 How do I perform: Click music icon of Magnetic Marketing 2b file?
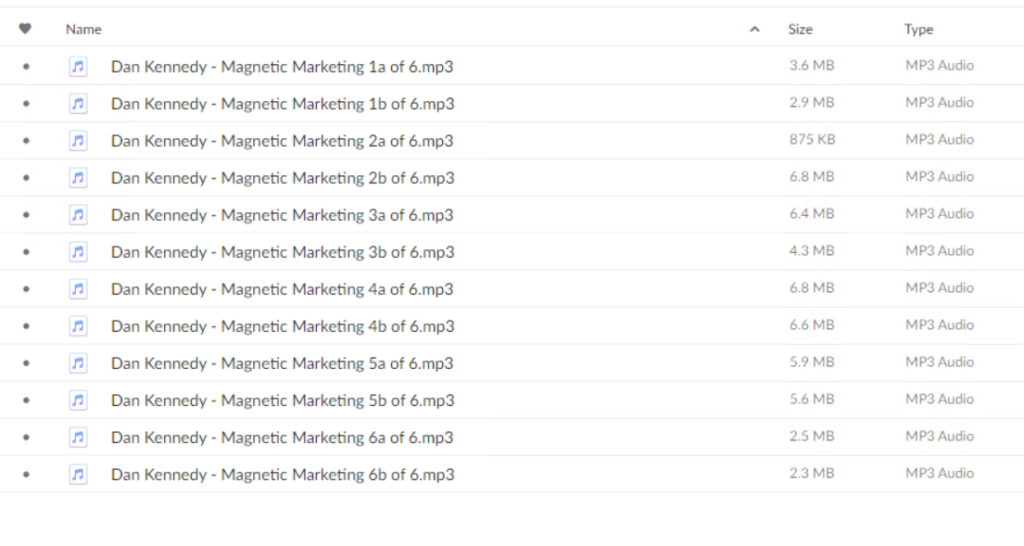click(78, 178)
